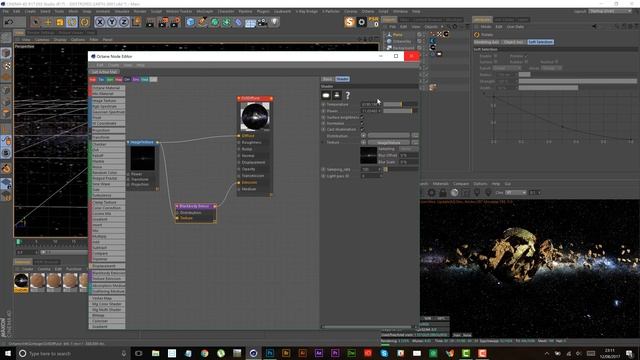Click the coordinate system icon
This screenshot has height=360, width=640.
tap(136, 22)
